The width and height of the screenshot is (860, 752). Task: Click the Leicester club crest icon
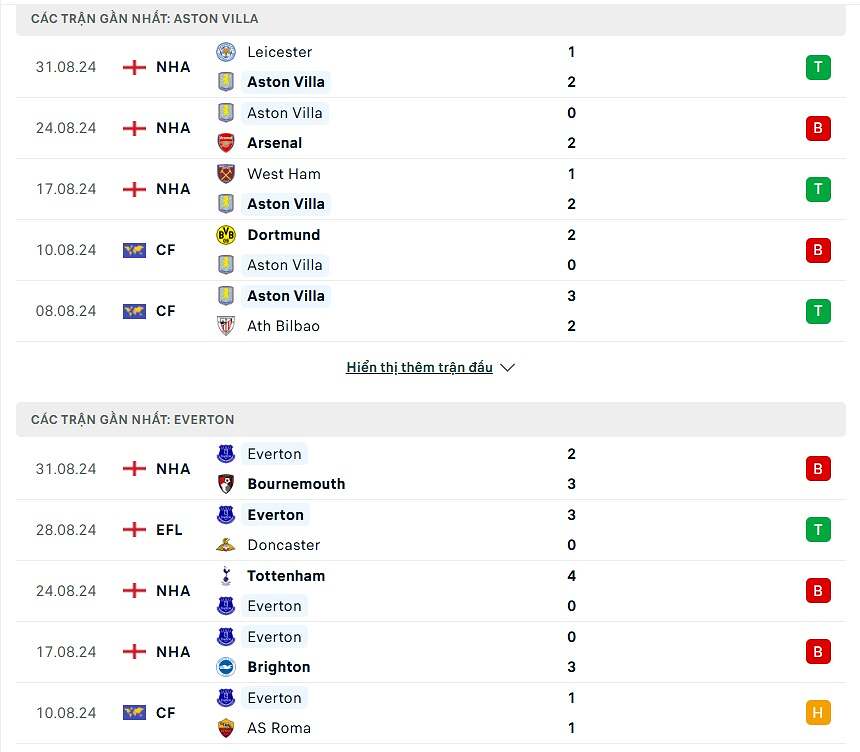coord(226,52)
